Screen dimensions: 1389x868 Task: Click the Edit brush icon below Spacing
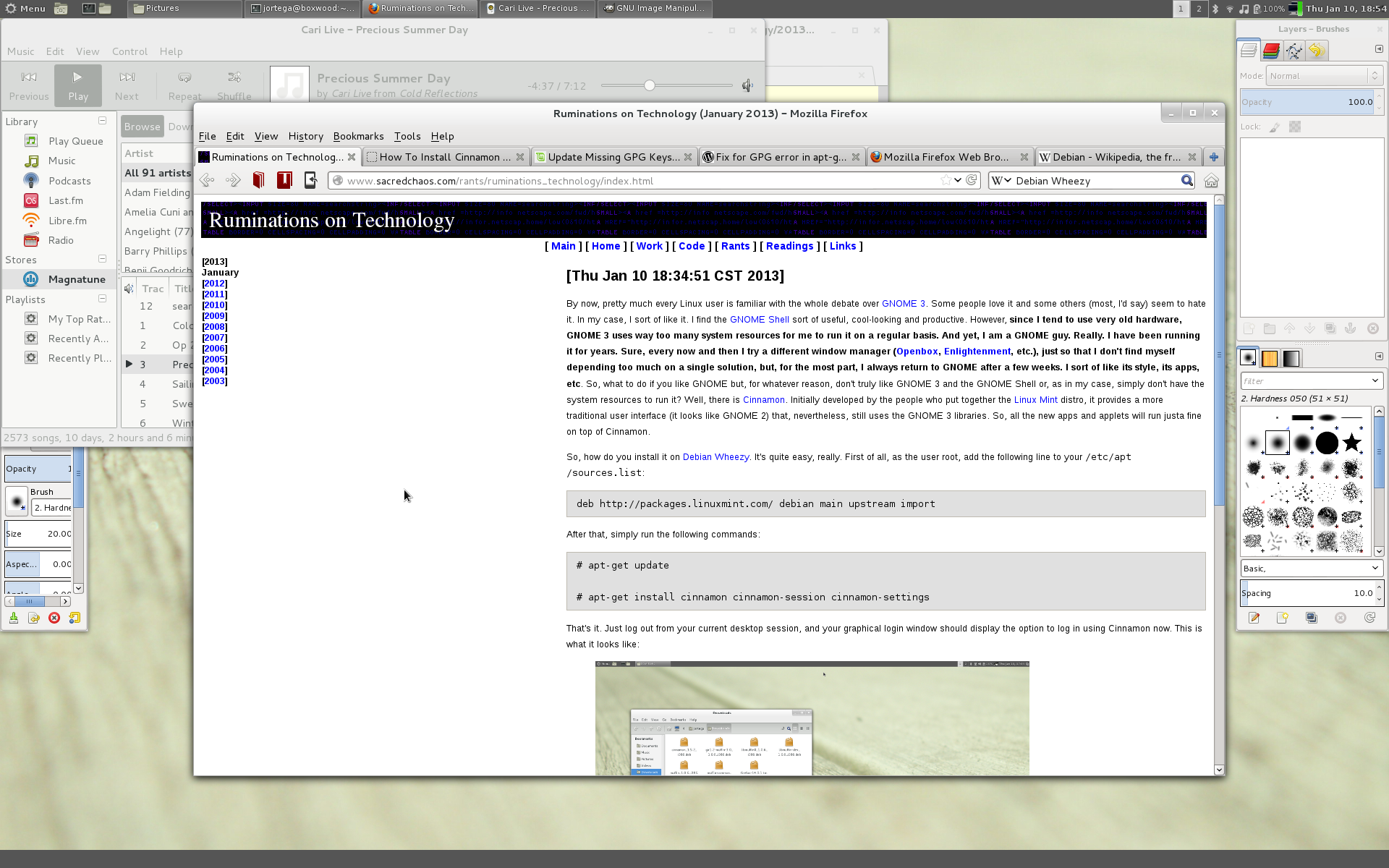tap(1254, 618)
